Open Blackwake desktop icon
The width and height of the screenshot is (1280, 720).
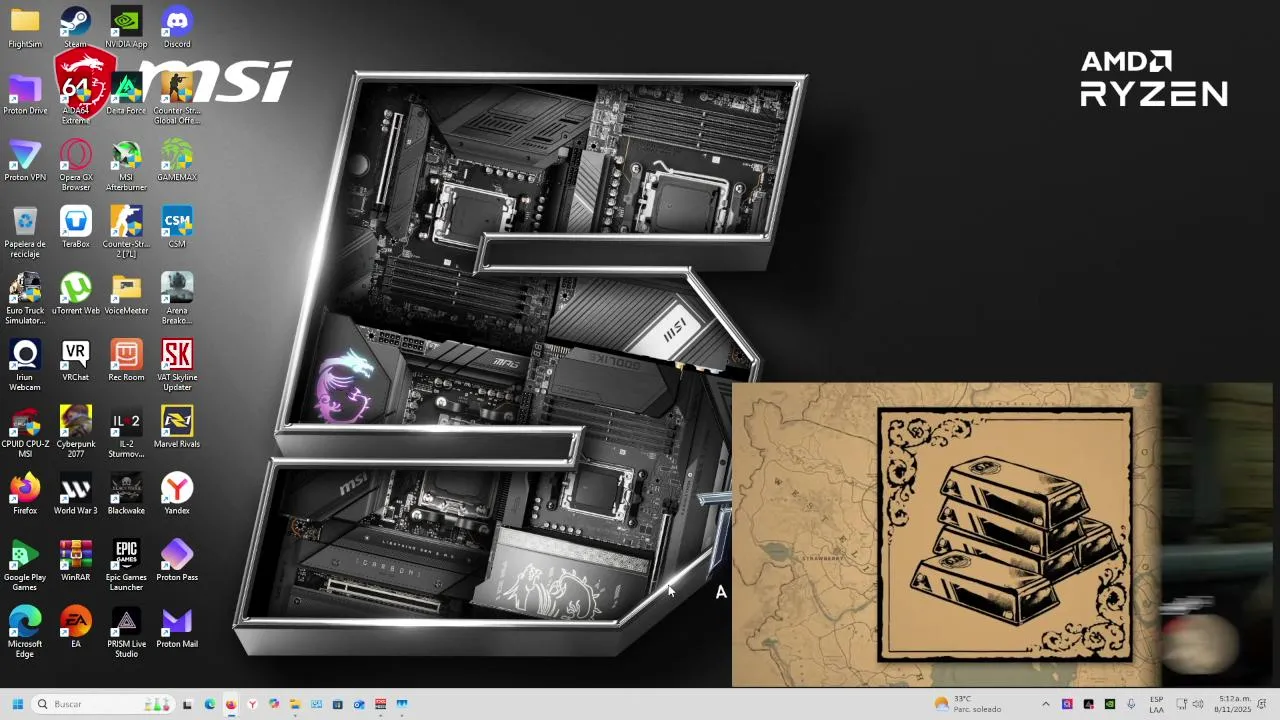[x=126, y=494]
